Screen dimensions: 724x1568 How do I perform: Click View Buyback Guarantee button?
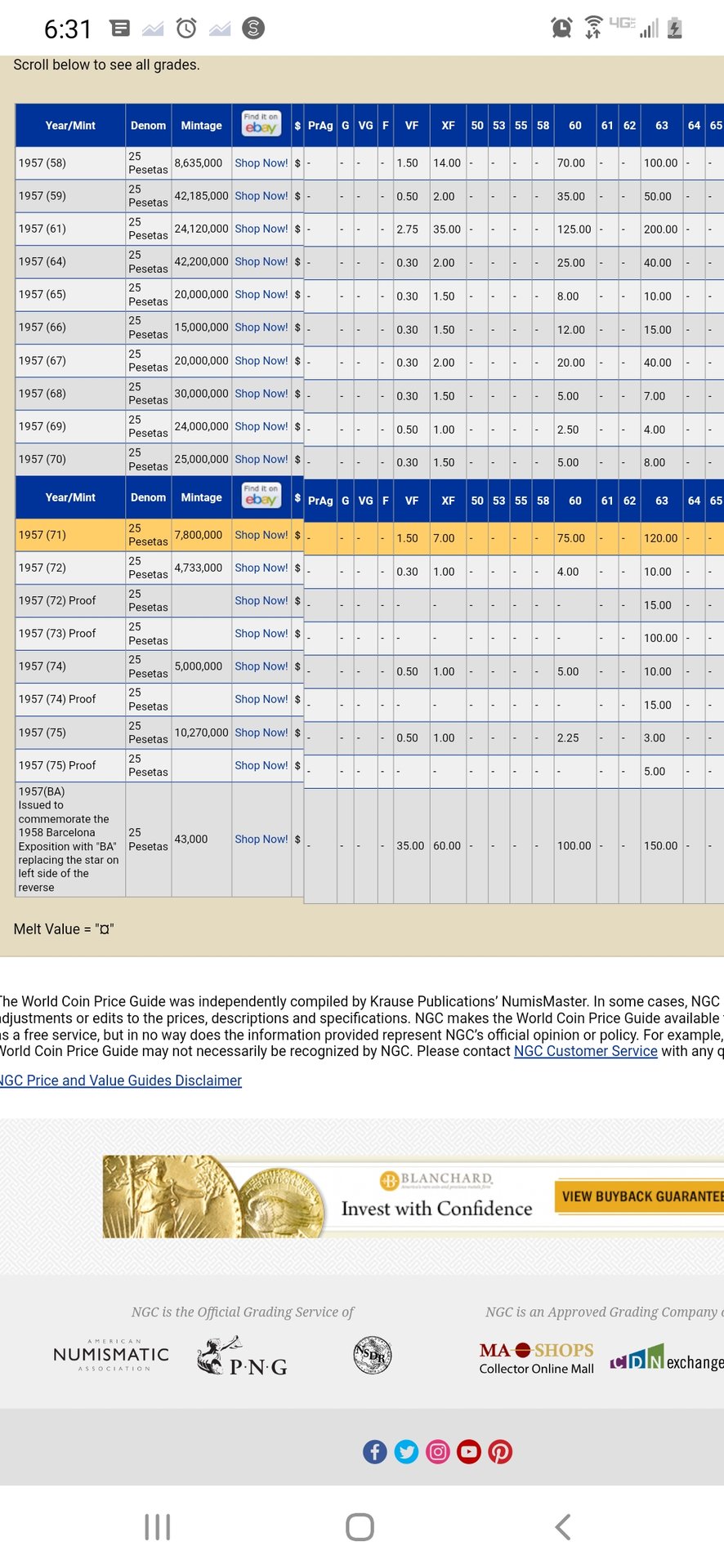click(639, 1196)
